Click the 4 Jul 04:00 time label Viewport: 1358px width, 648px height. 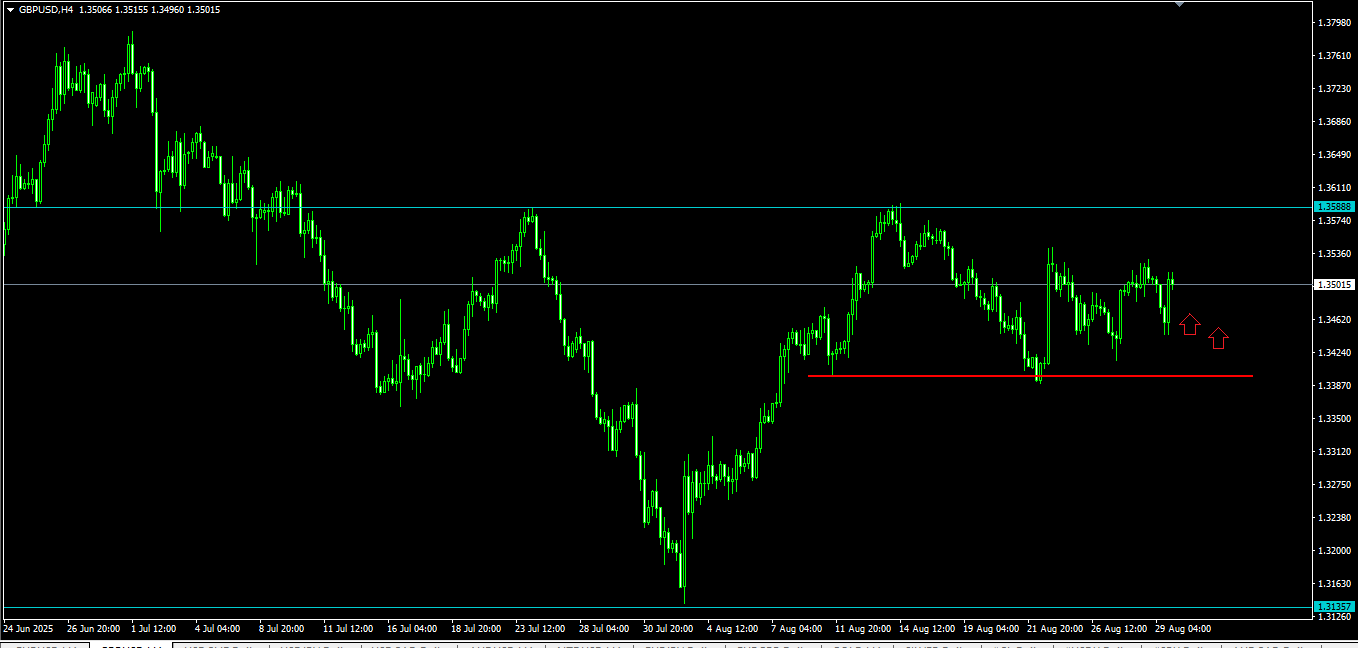tap(218, 629)
